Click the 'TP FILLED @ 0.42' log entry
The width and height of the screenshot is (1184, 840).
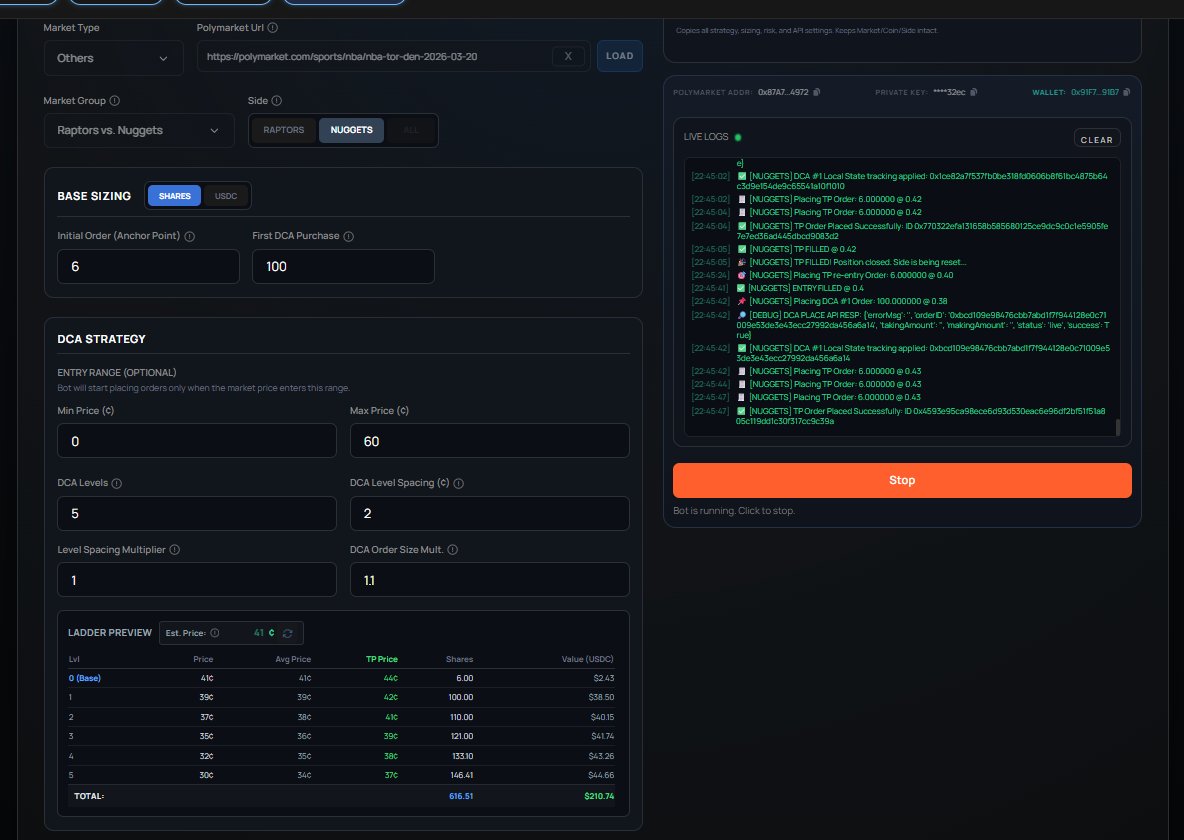click(x=802, y=249)
